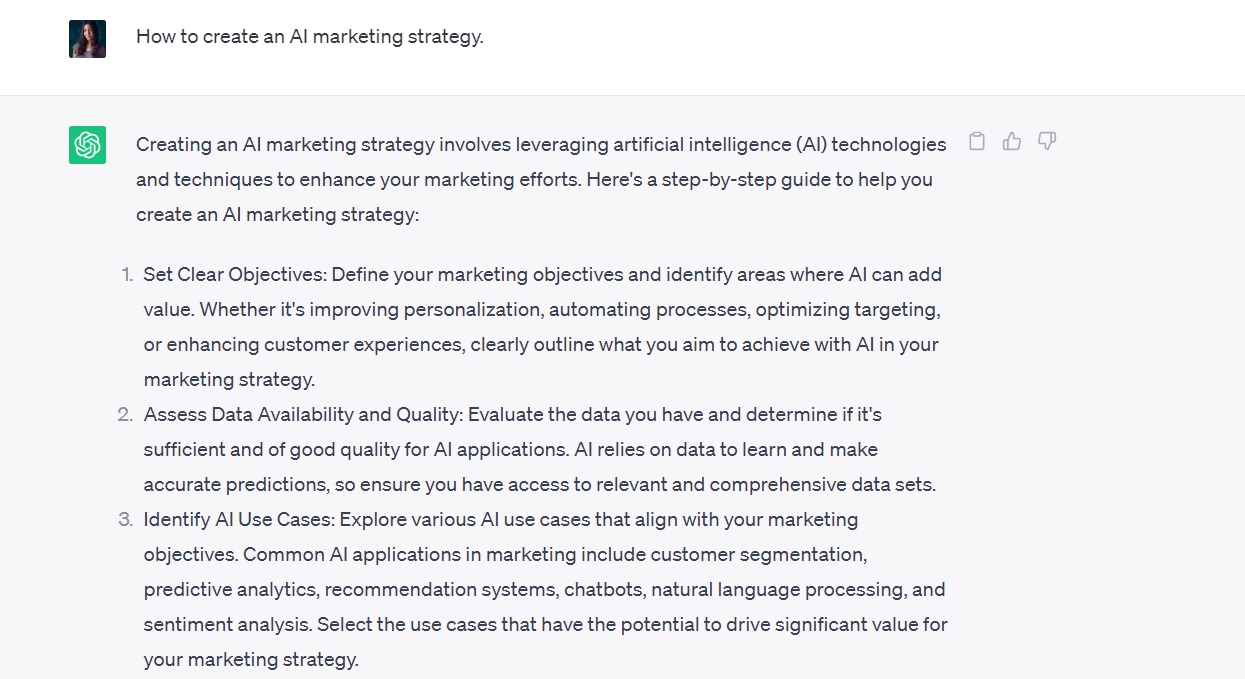Click the words "predictive analytics"
The height and width of the screenshot is (679, 1245).
tap(229, 590)
